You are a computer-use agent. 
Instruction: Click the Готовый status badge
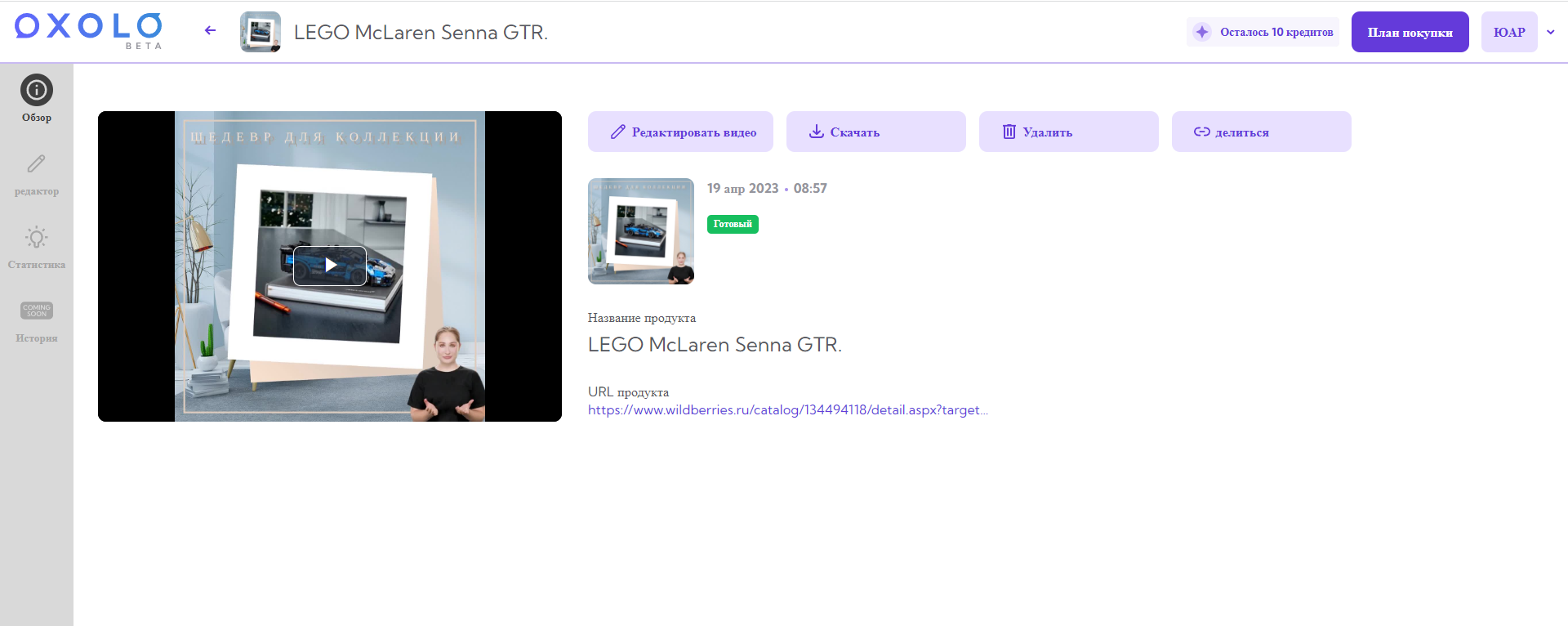[733, 224]
